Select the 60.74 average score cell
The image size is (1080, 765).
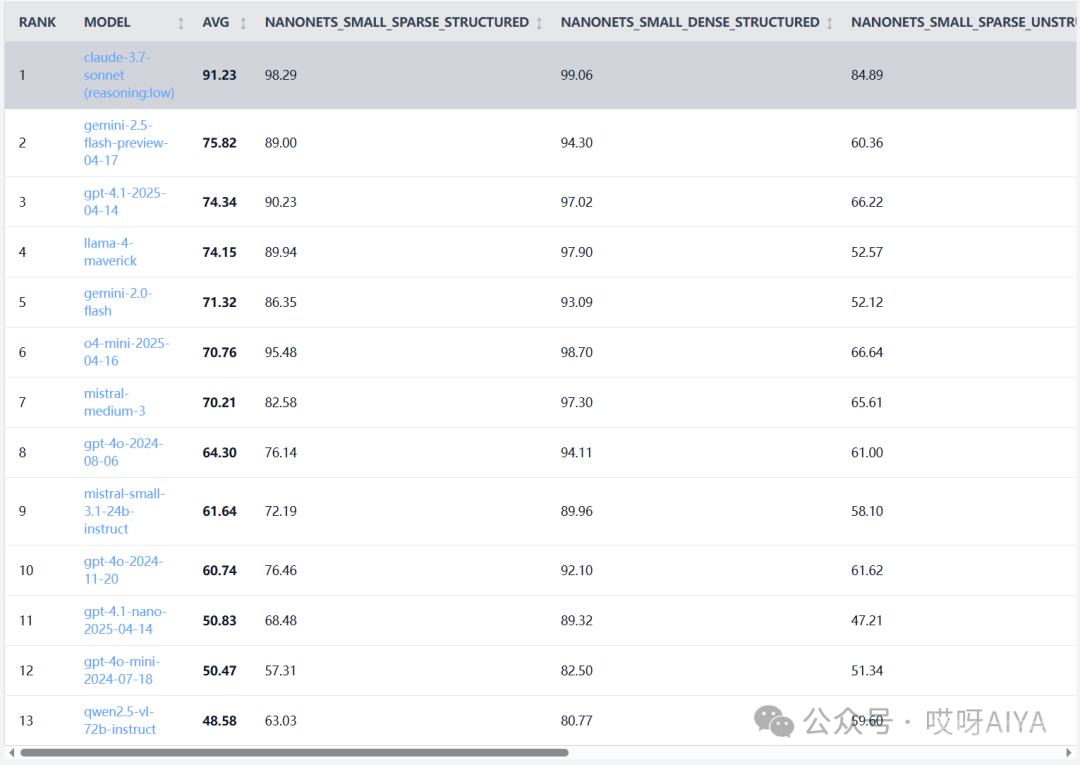(x=220, y=570)
